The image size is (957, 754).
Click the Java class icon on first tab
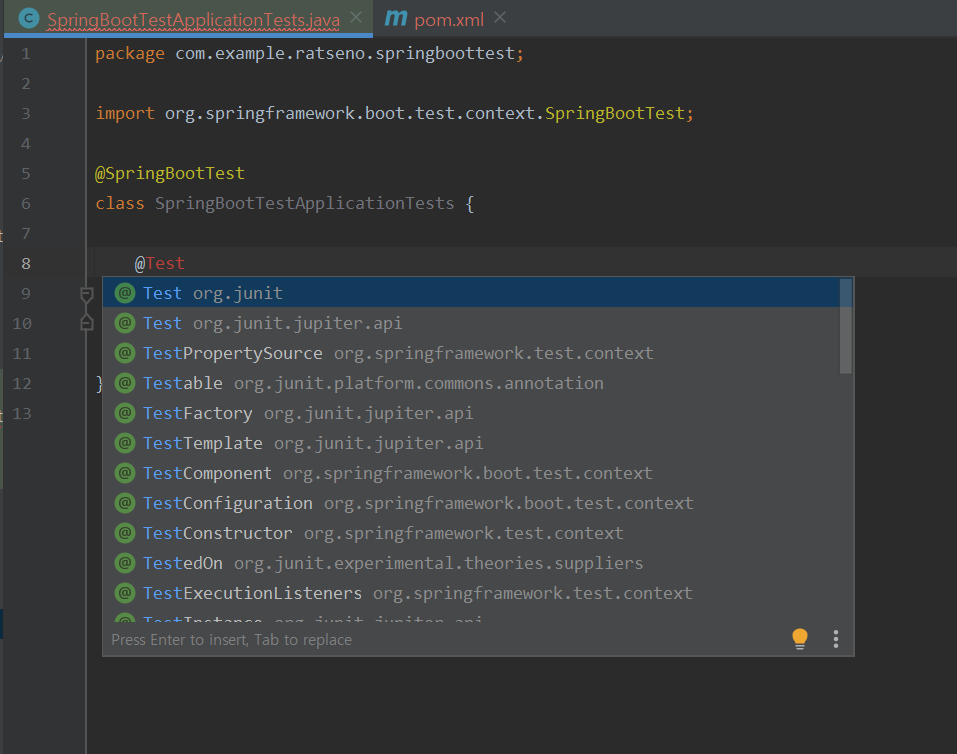click(x=29, y=18)
